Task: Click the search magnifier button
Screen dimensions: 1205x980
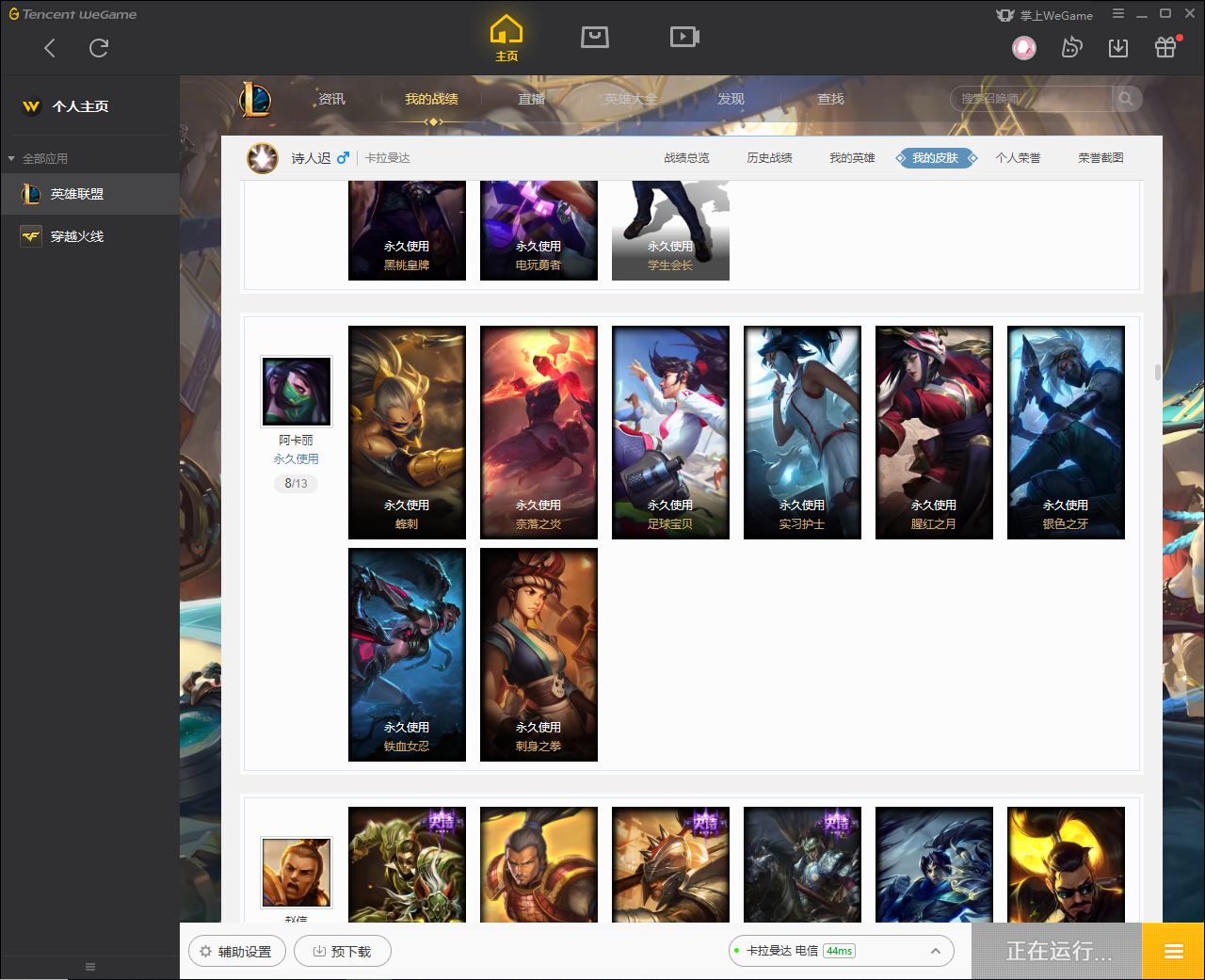Action: [1127, 99]
